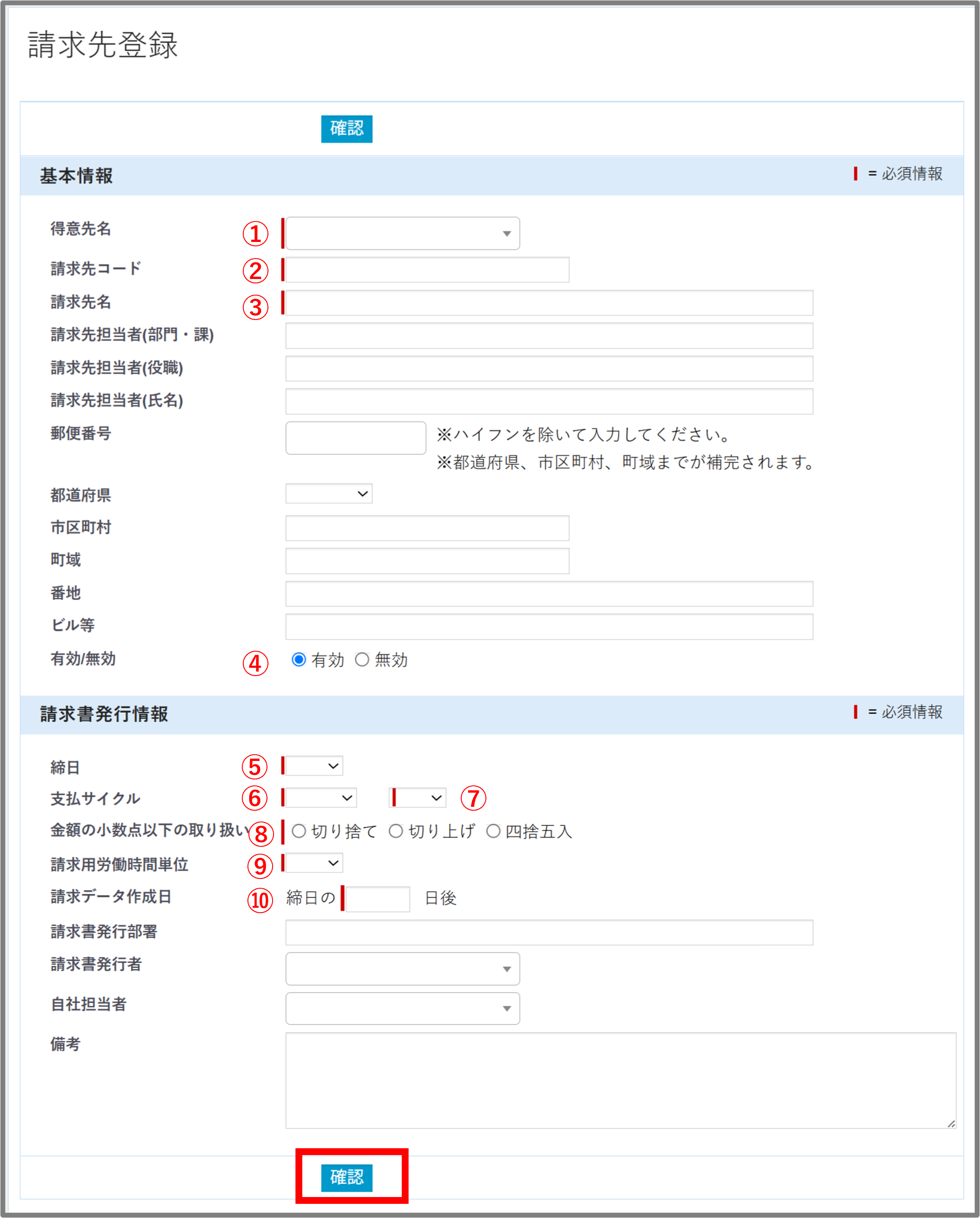Click the 請求先担当者(役職) input field

pos(549,368)
